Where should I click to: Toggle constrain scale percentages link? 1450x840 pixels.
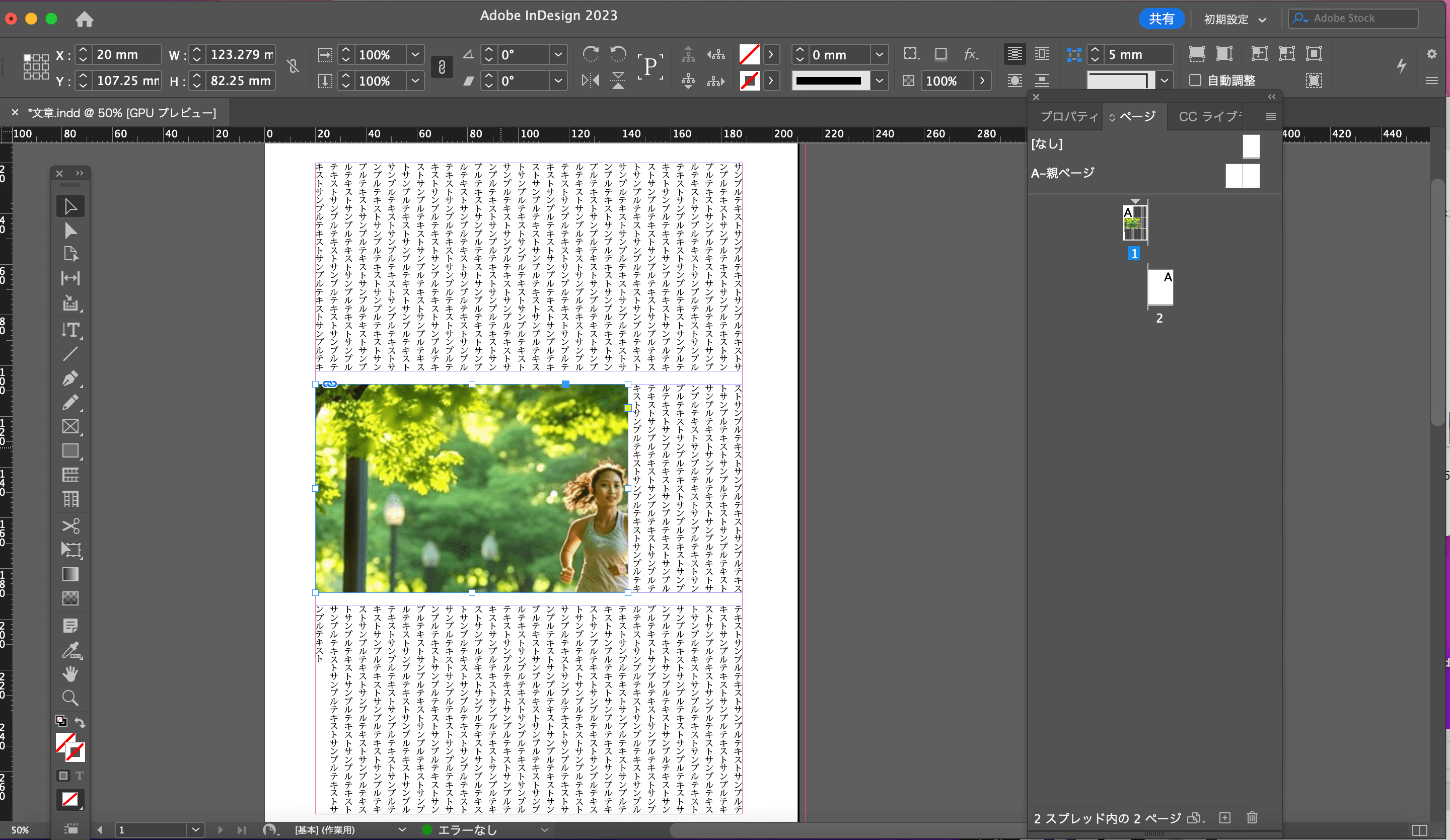pos(442,67)
